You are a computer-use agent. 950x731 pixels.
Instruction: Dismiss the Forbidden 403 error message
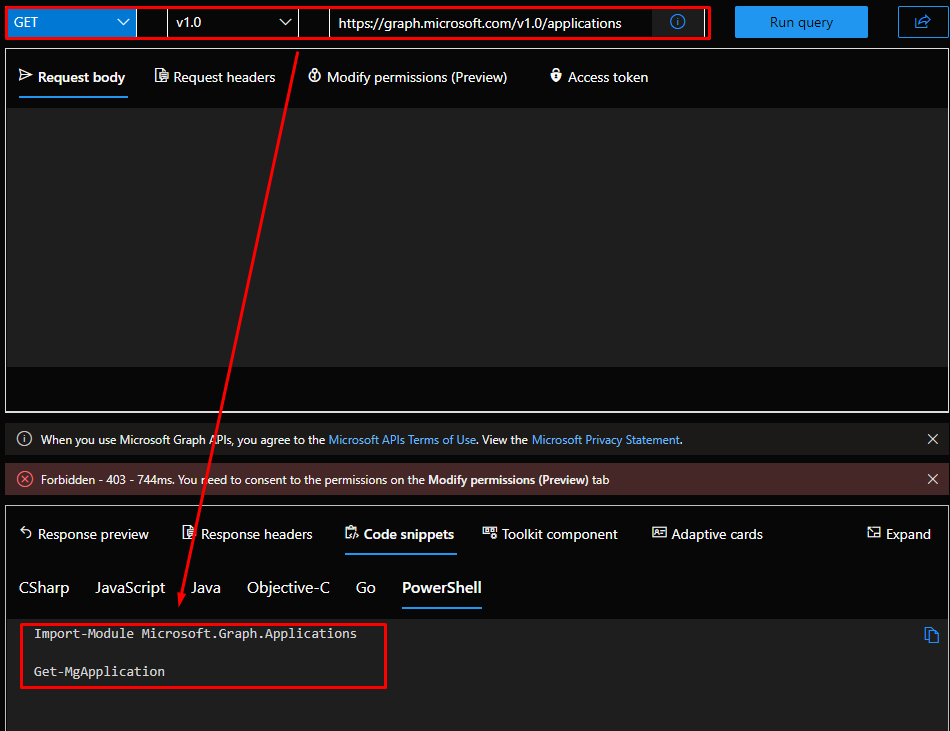932,480
